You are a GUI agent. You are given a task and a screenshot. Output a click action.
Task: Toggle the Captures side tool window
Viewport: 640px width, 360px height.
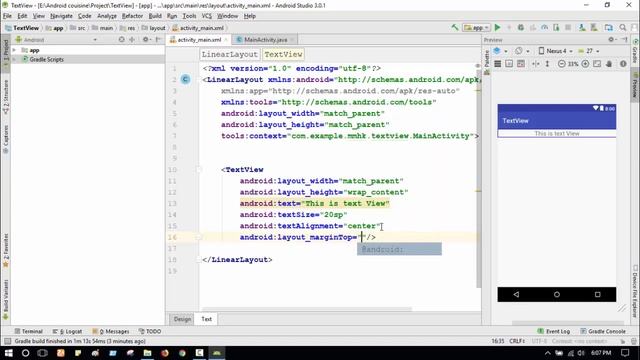(6, 139)
